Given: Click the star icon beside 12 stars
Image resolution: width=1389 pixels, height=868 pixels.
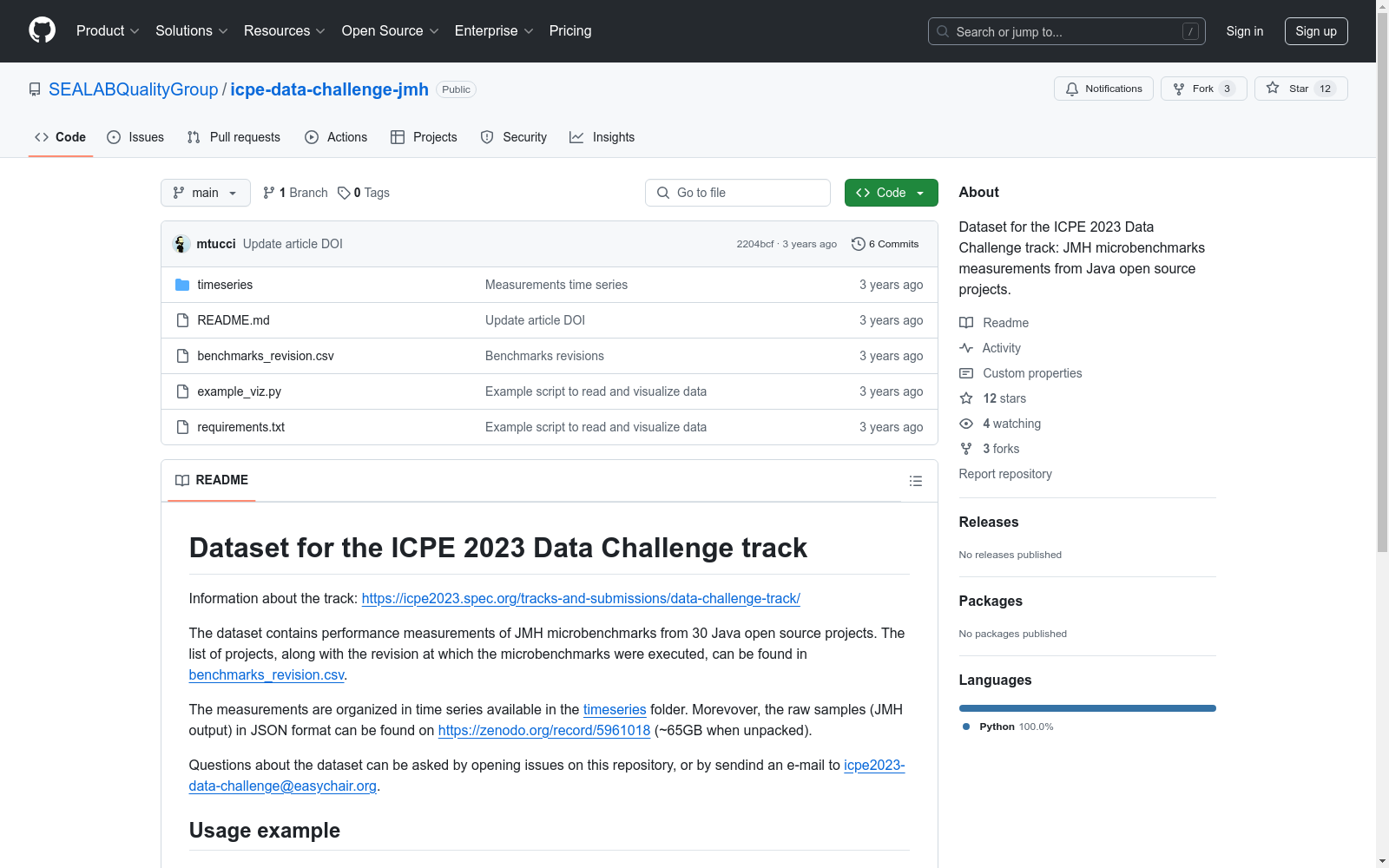Looking at the screenshot, I should tap(966, 398).
